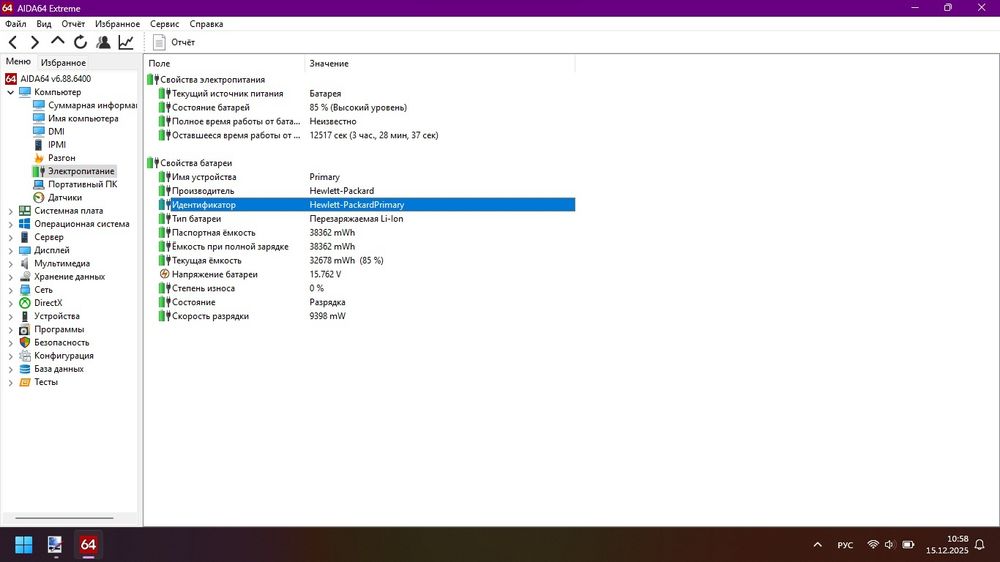
Task: Click the Forward navigation arrow
Action: 35,42
